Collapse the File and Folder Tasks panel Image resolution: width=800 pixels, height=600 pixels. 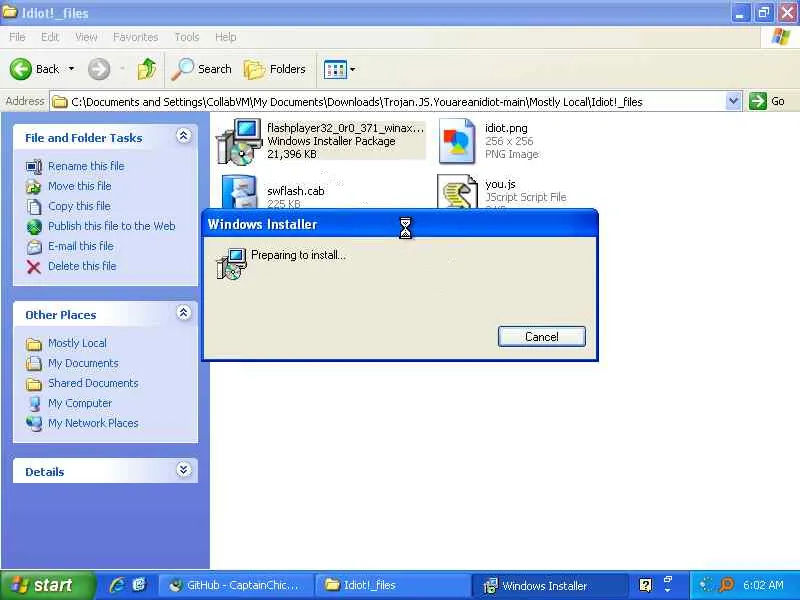click(x=184, y=136)
